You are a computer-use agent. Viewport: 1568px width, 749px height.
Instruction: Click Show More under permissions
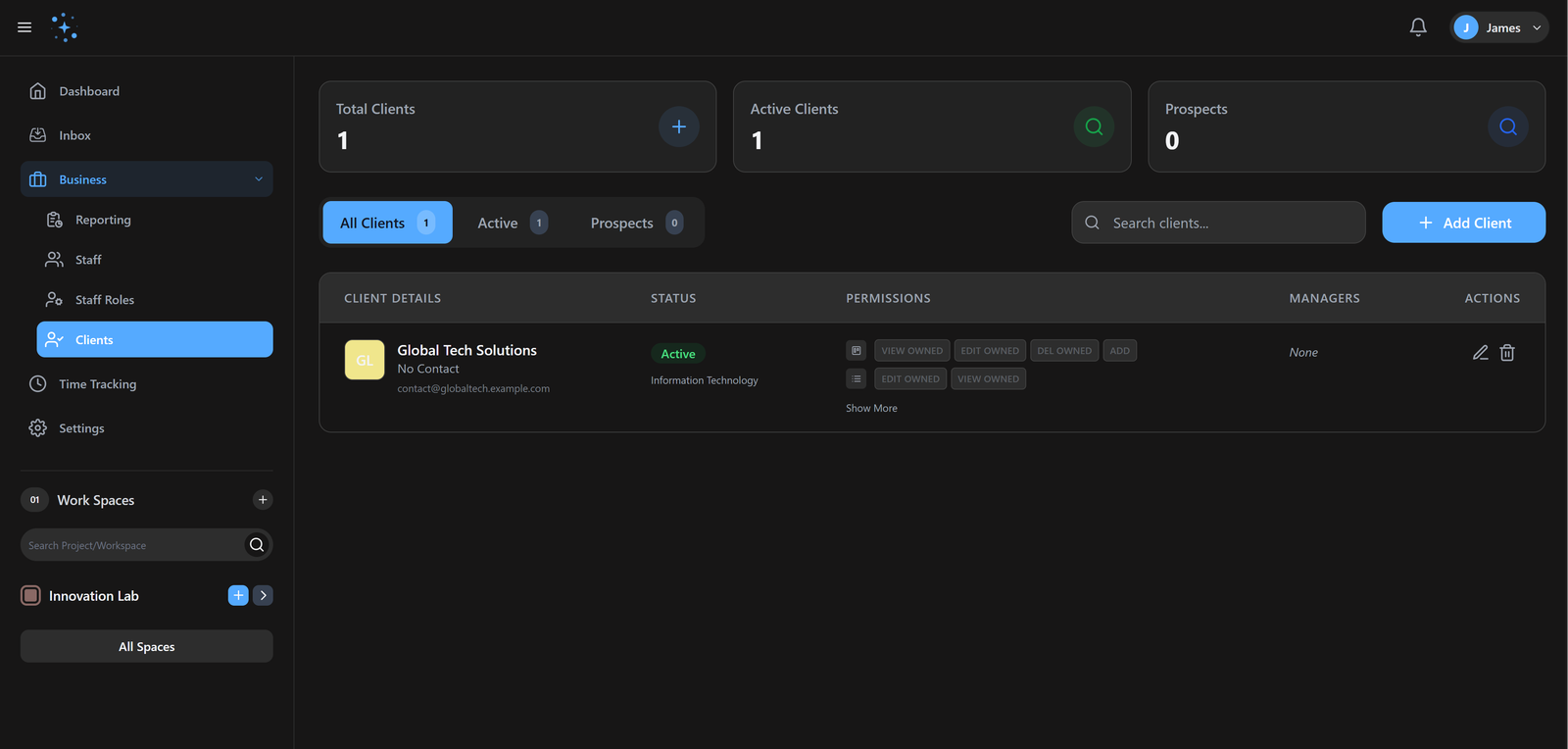871,408
